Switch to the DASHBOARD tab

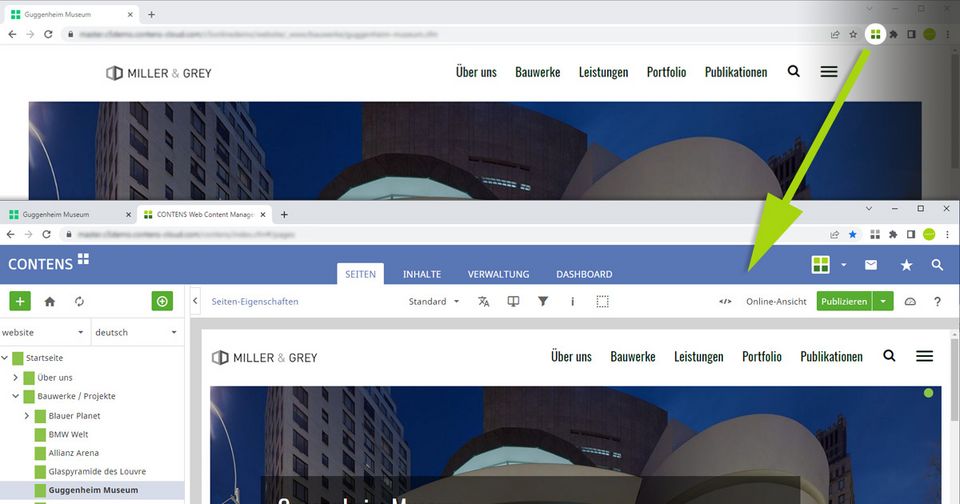(584, 274)
